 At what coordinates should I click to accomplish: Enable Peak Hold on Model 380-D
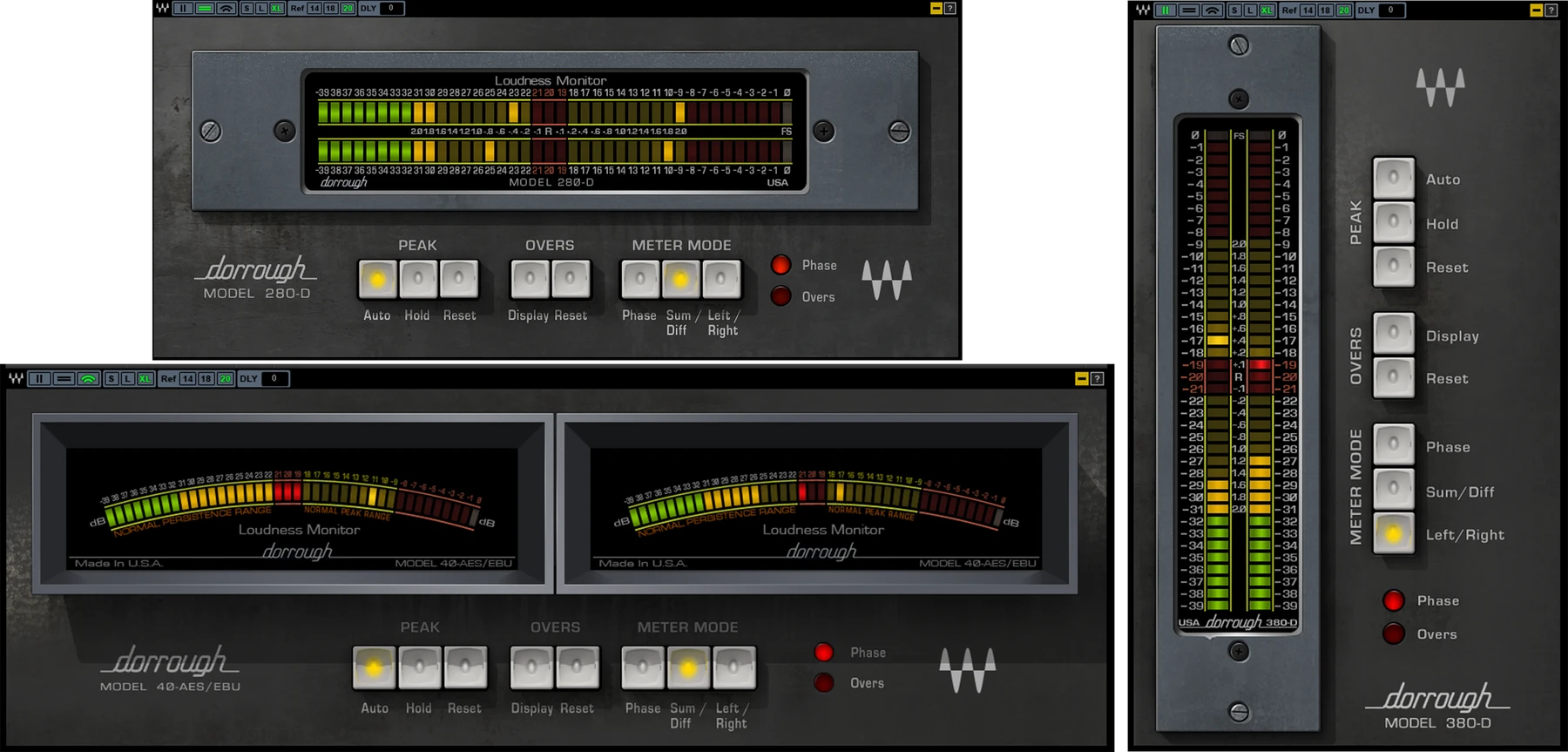click(1394, 222)
